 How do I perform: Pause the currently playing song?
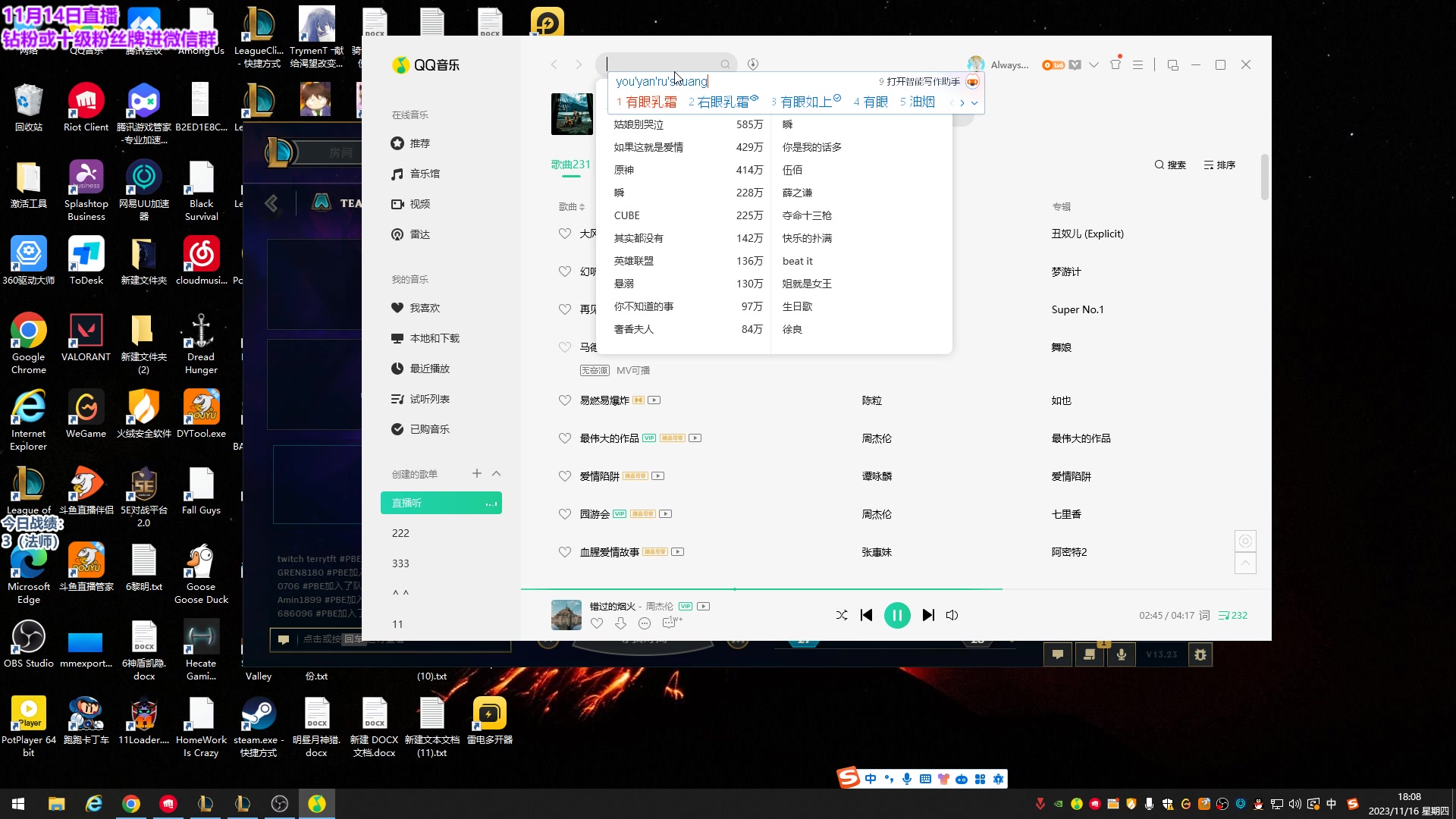pyautogui.click(x=896, y=615)
